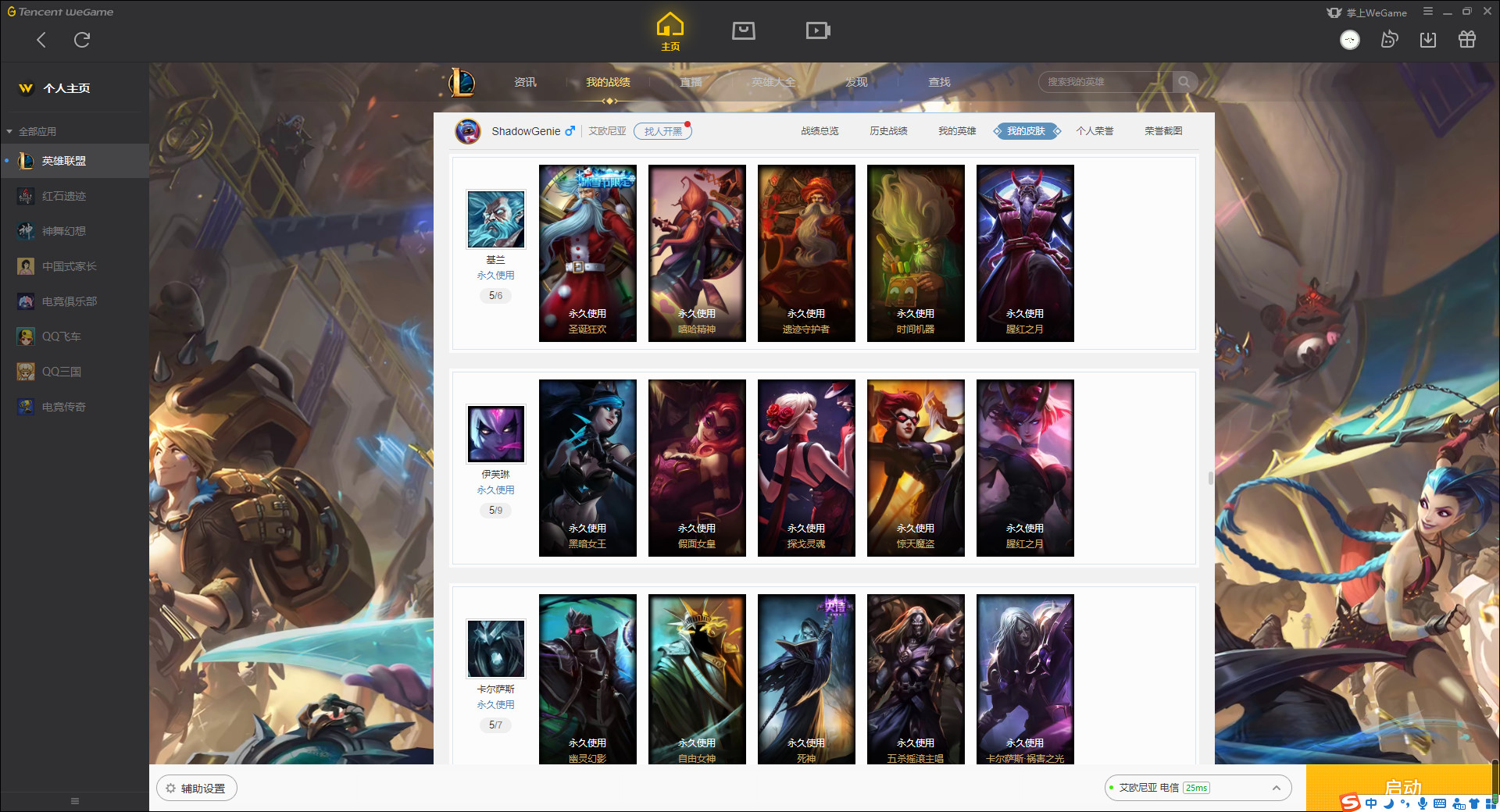Open the 发现 tab
Image resolution: width=1500 pixels, height=812 pixels.
(856, 82)
